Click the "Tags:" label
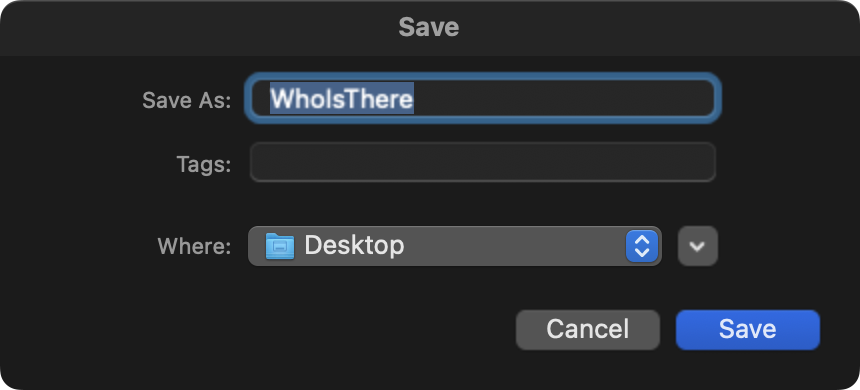Viewport: 860px width, 390px height. pyautogui.click(x=203, y=164)
